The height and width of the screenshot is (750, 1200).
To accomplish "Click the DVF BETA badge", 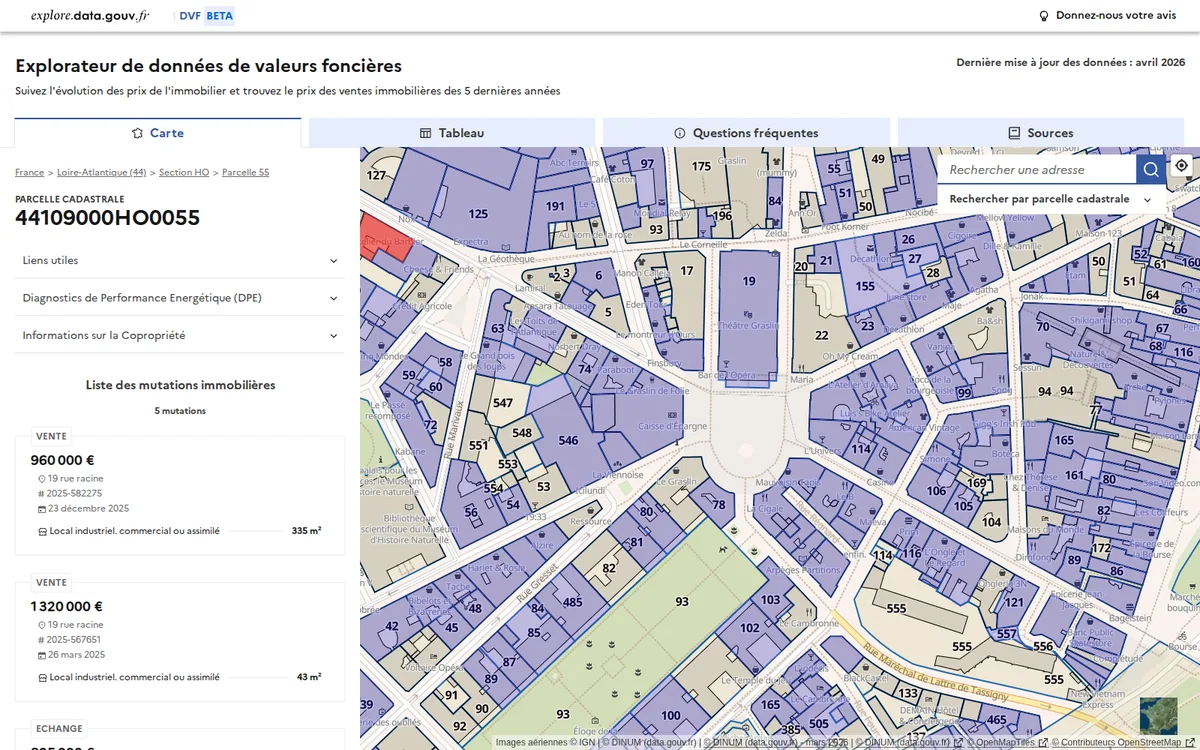I will point(206,16).
